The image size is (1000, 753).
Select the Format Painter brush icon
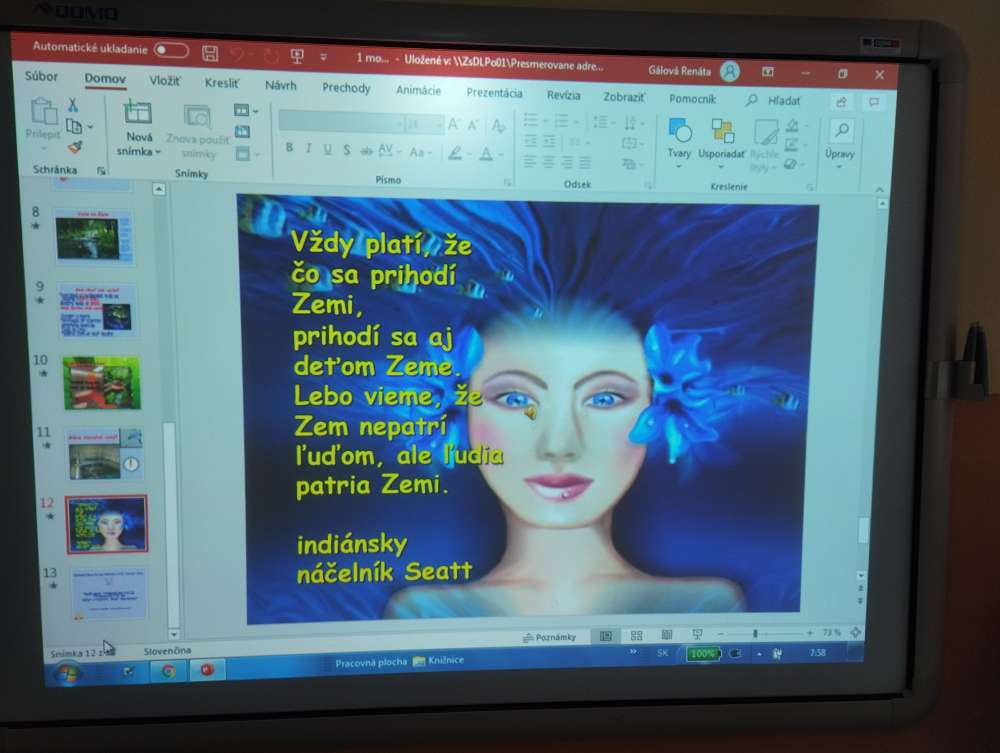pyautogui.click(x=75, y=147)
